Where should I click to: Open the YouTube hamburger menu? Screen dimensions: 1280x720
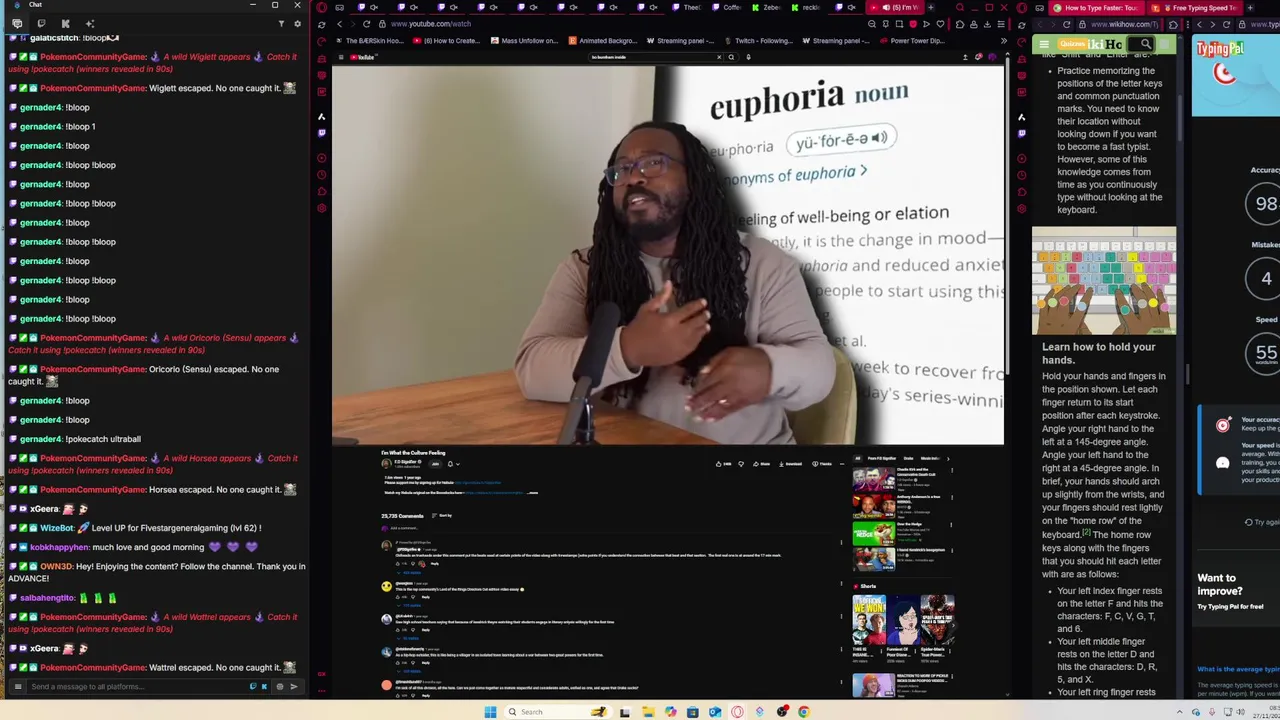341,57
